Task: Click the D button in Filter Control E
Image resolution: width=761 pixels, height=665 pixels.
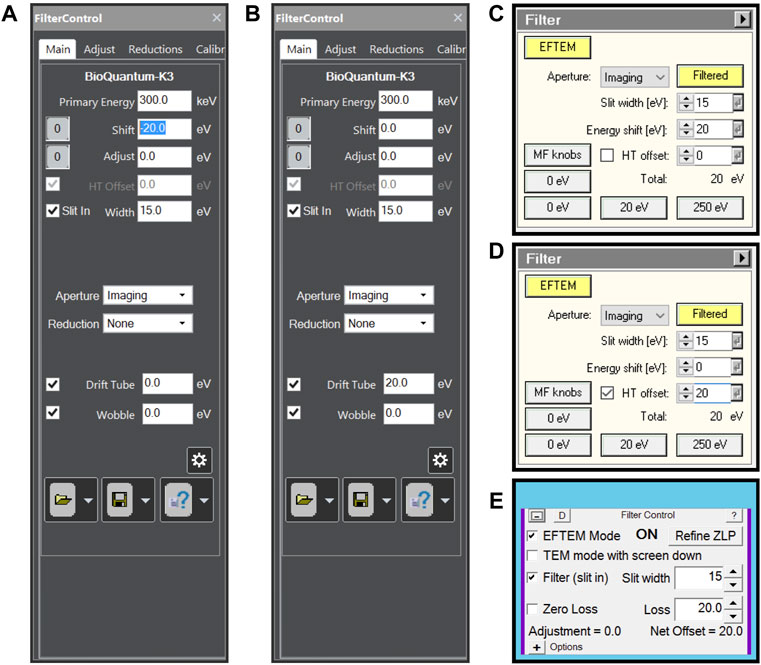Action: point(562,515)
